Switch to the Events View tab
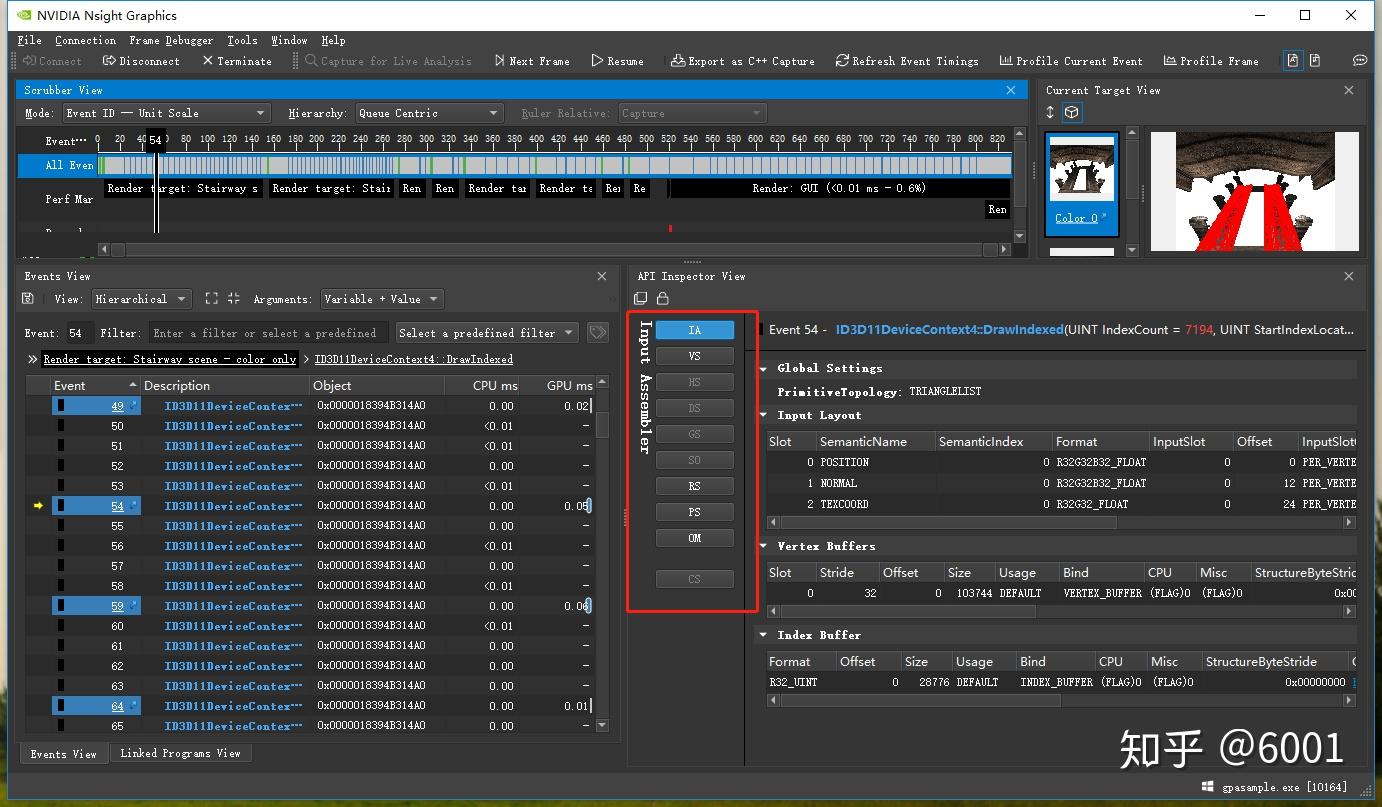The image size is (1382, 807). coord(63,754)
